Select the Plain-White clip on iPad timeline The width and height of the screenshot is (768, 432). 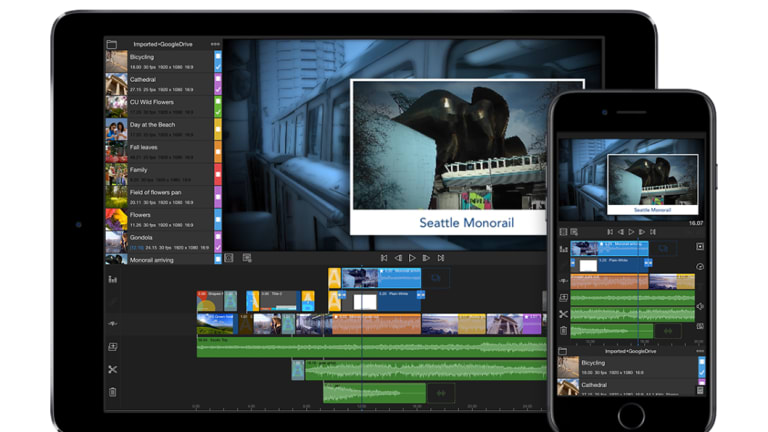click(383, 301)
